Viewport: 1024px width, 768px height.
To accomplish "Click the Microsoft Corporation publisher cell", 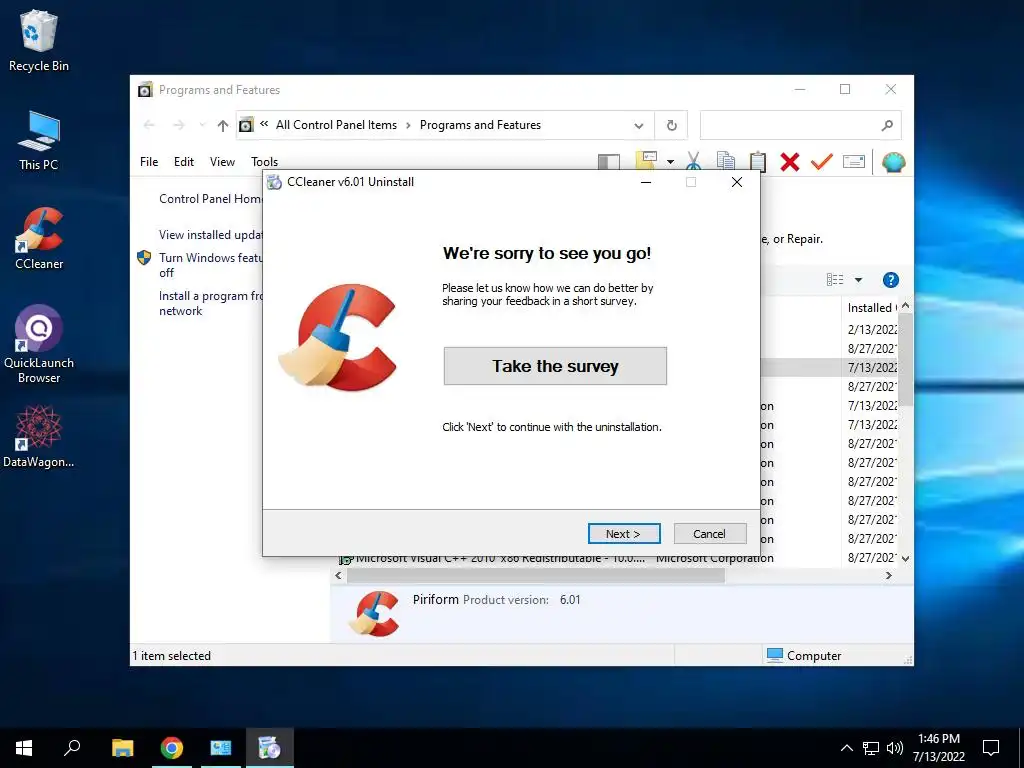I will [714, 559].
